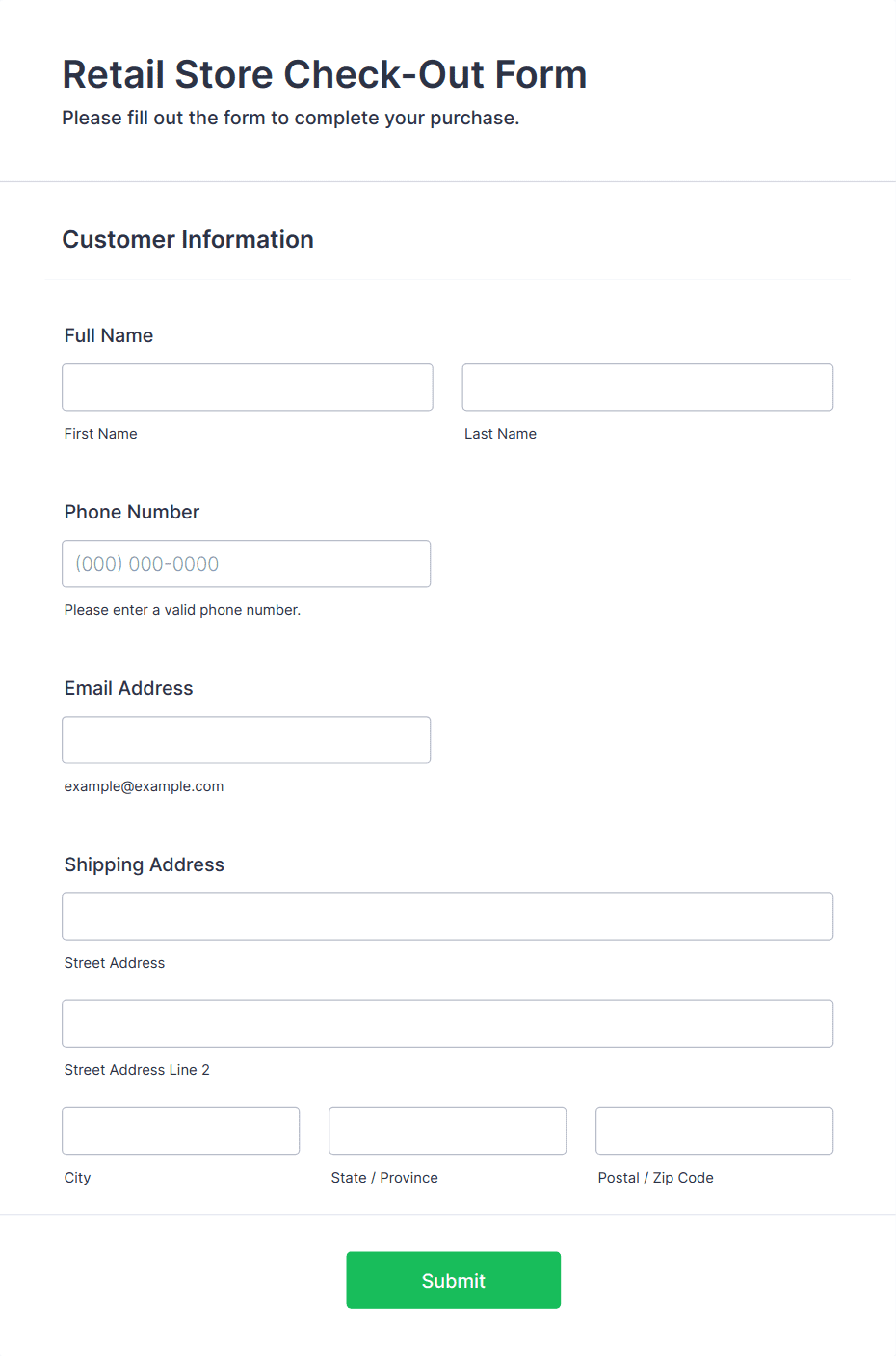896x1356 pixels.
Task: Click the Full Name label
Action: (x=109, y=335)
